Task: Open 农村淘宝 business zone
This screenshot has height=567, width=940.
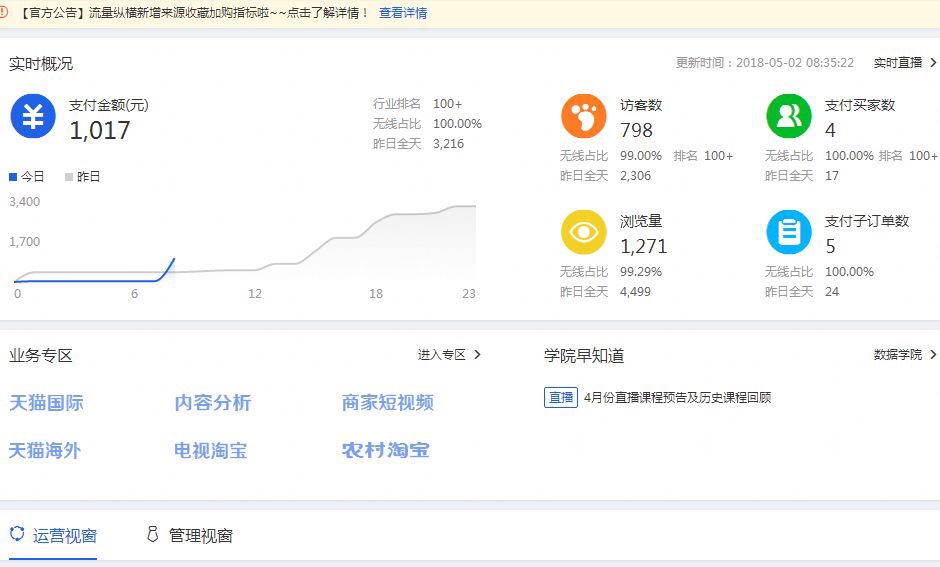Action: [x=385, y=451]
